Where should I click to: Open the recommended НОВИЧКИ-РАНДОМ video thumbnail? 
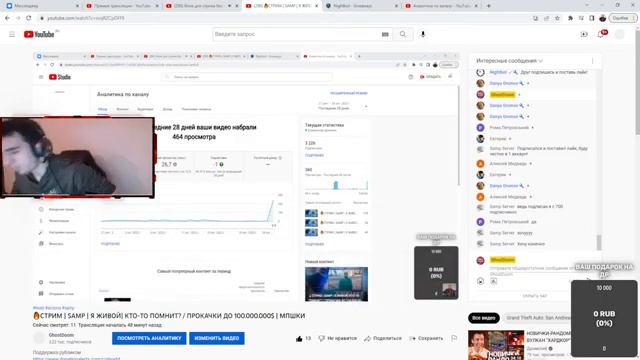pyautogui.click(x=496, y=345)
